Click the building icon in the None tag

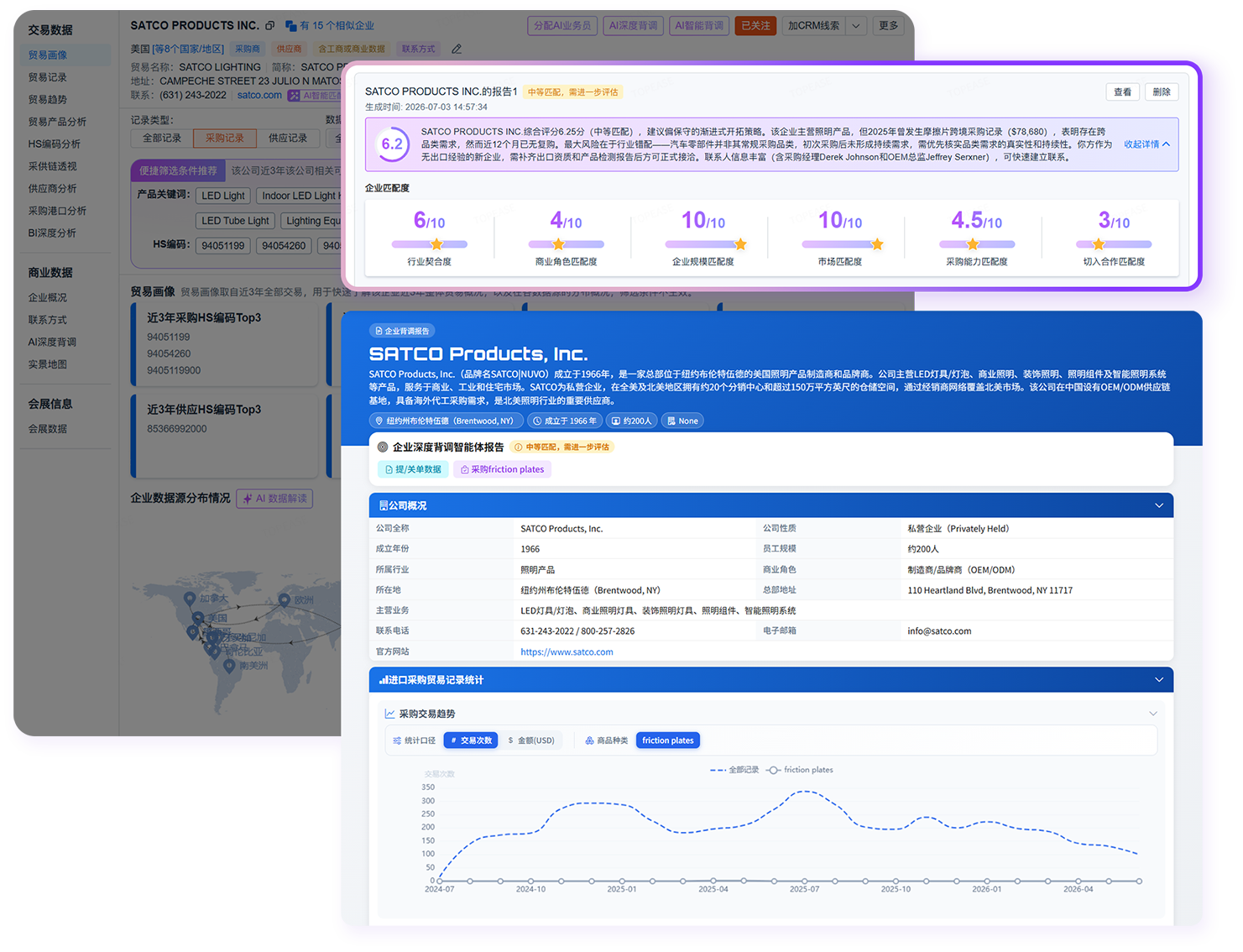tap(671, 421)
